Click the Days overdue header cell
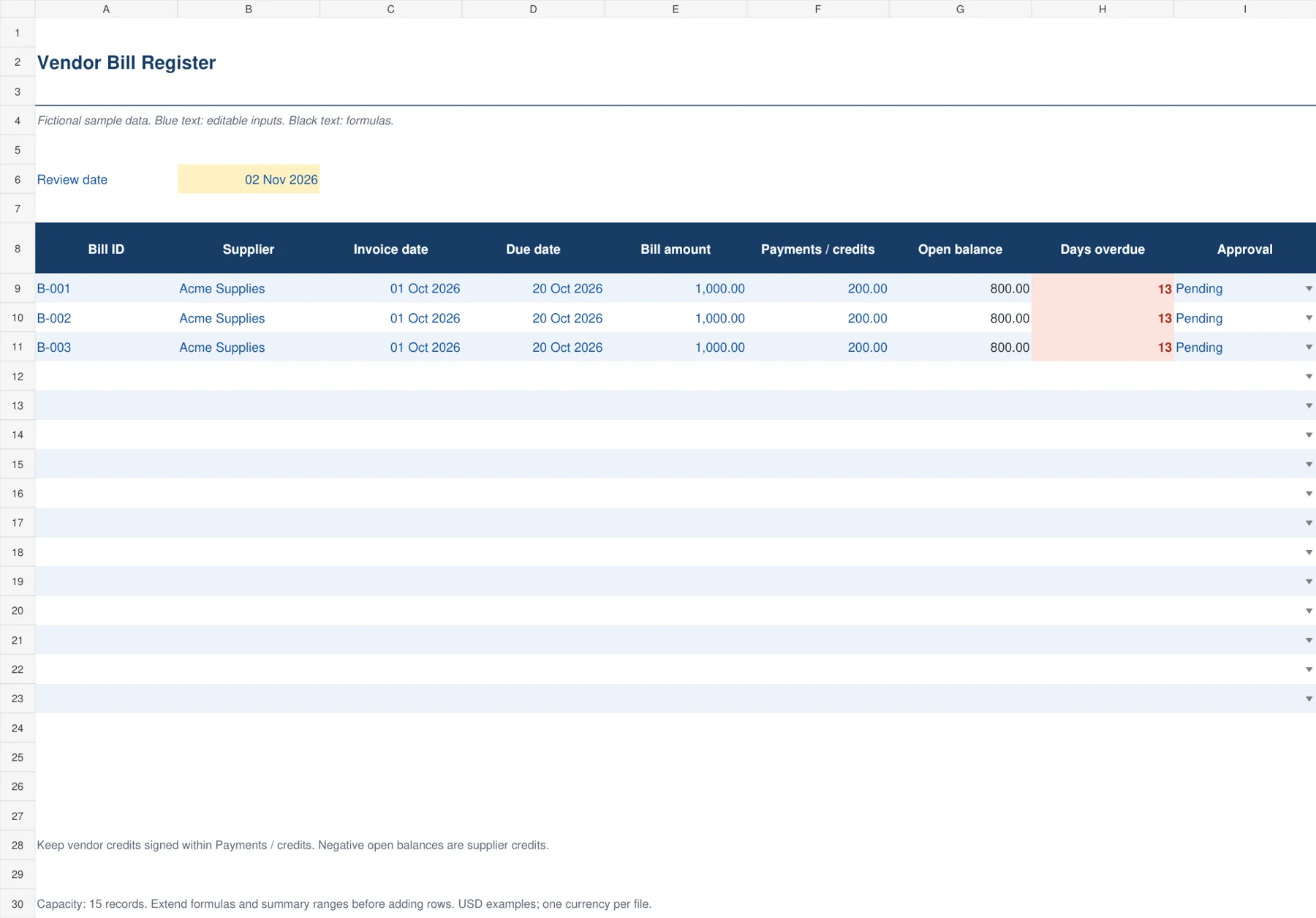 tap(1103, 249)
